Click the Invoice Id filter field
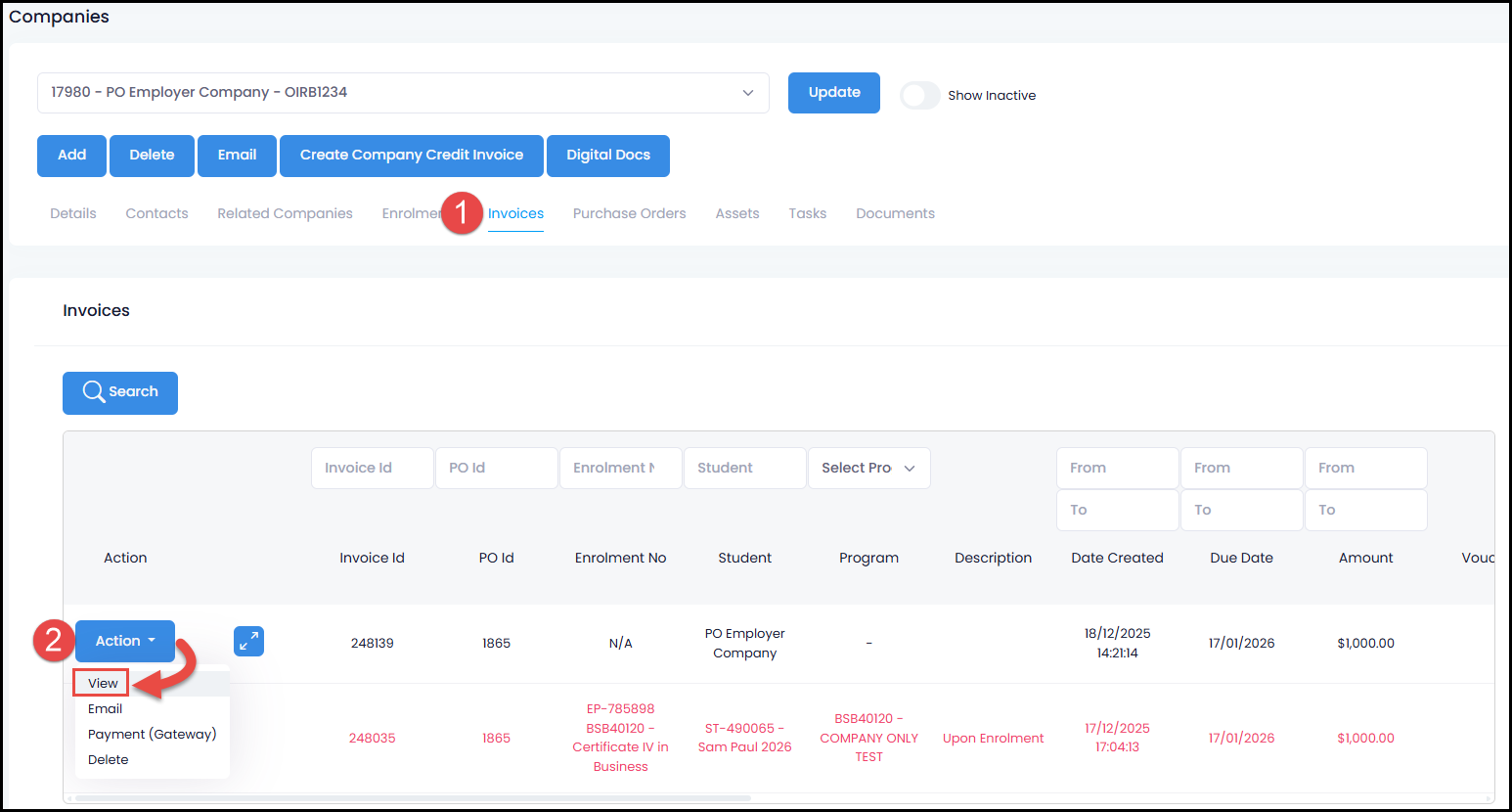Screen dimensions: 1512x812 pos(372,468)
